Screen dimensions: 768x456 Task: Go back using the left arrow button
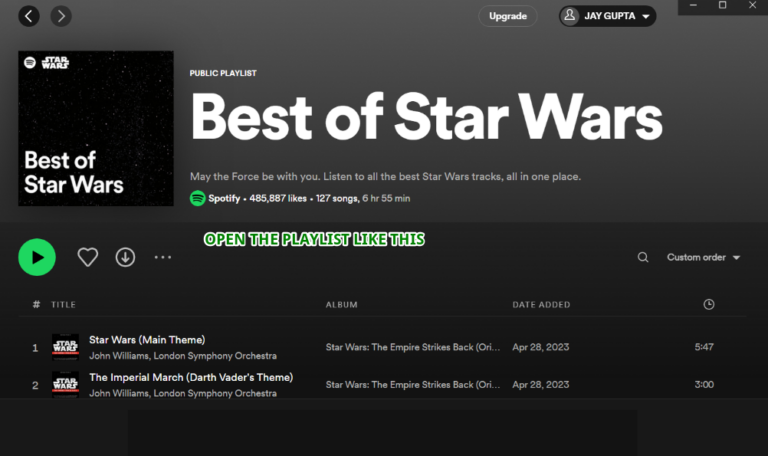coord(29,16)
